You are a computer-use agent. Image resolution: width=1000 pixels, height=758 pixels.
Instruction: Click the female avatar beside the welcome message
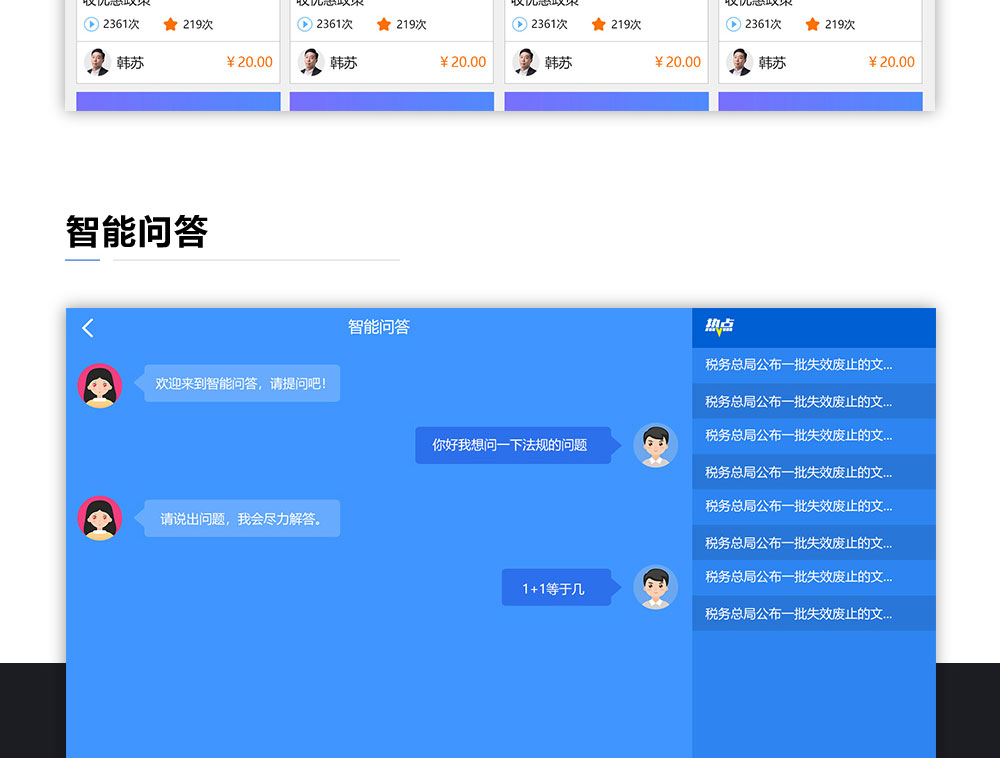(100, 385)
